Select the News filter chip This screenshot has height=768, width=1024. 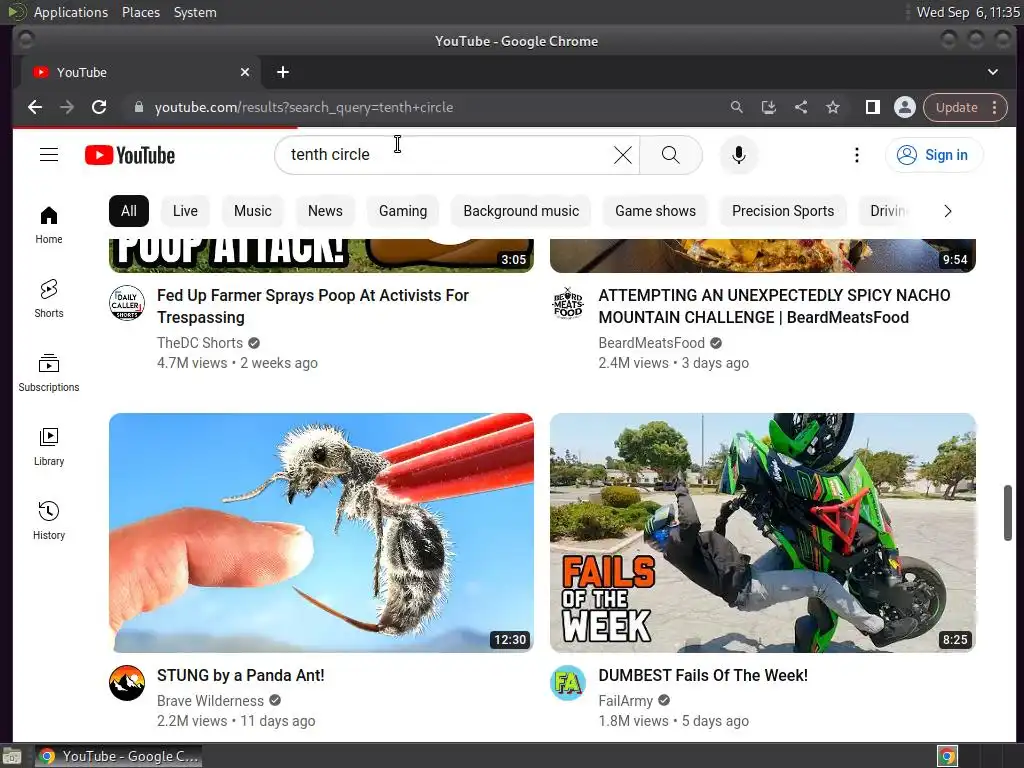click(325, 211)
